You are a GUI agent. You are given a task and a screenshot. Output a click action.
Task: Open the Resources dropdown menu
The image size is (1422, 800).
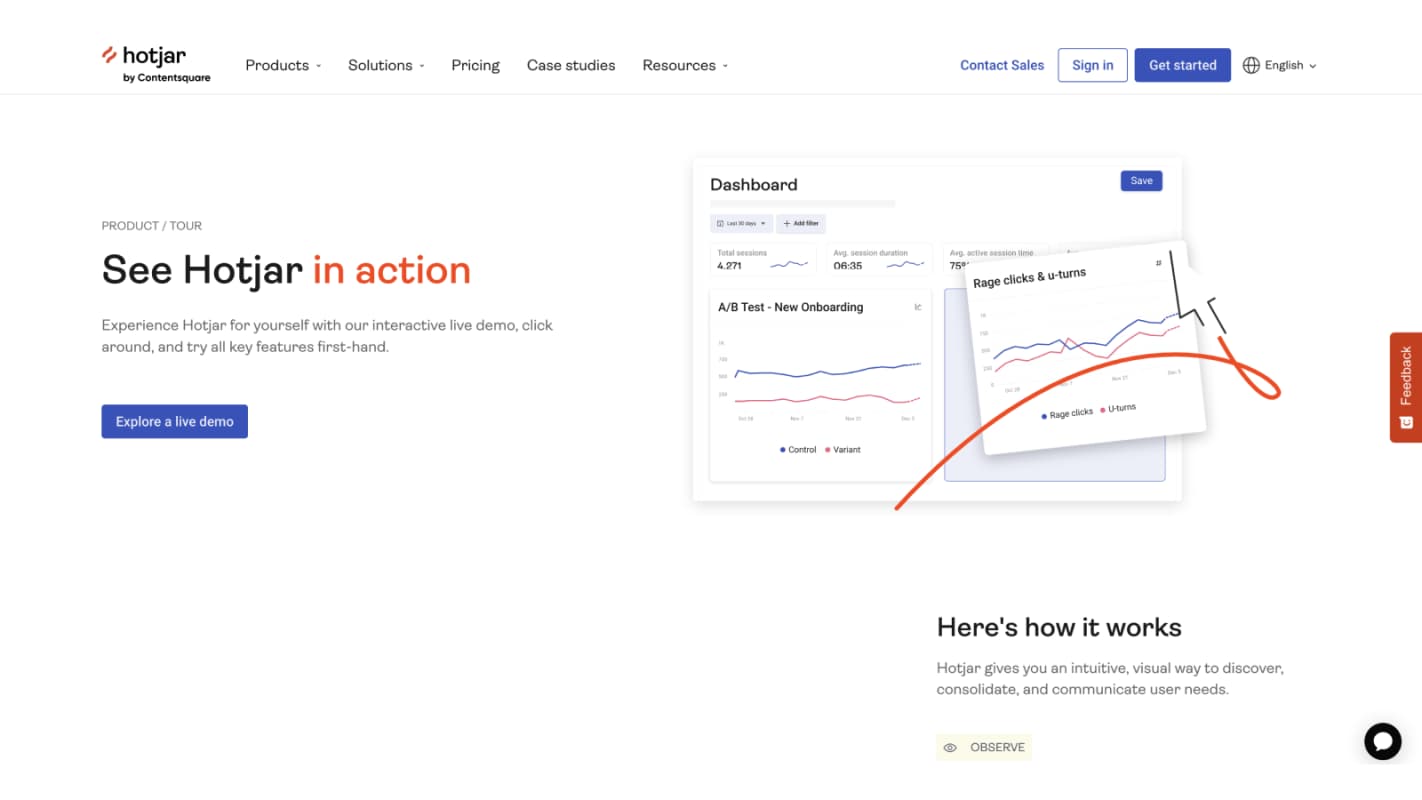tap(685, 65)
